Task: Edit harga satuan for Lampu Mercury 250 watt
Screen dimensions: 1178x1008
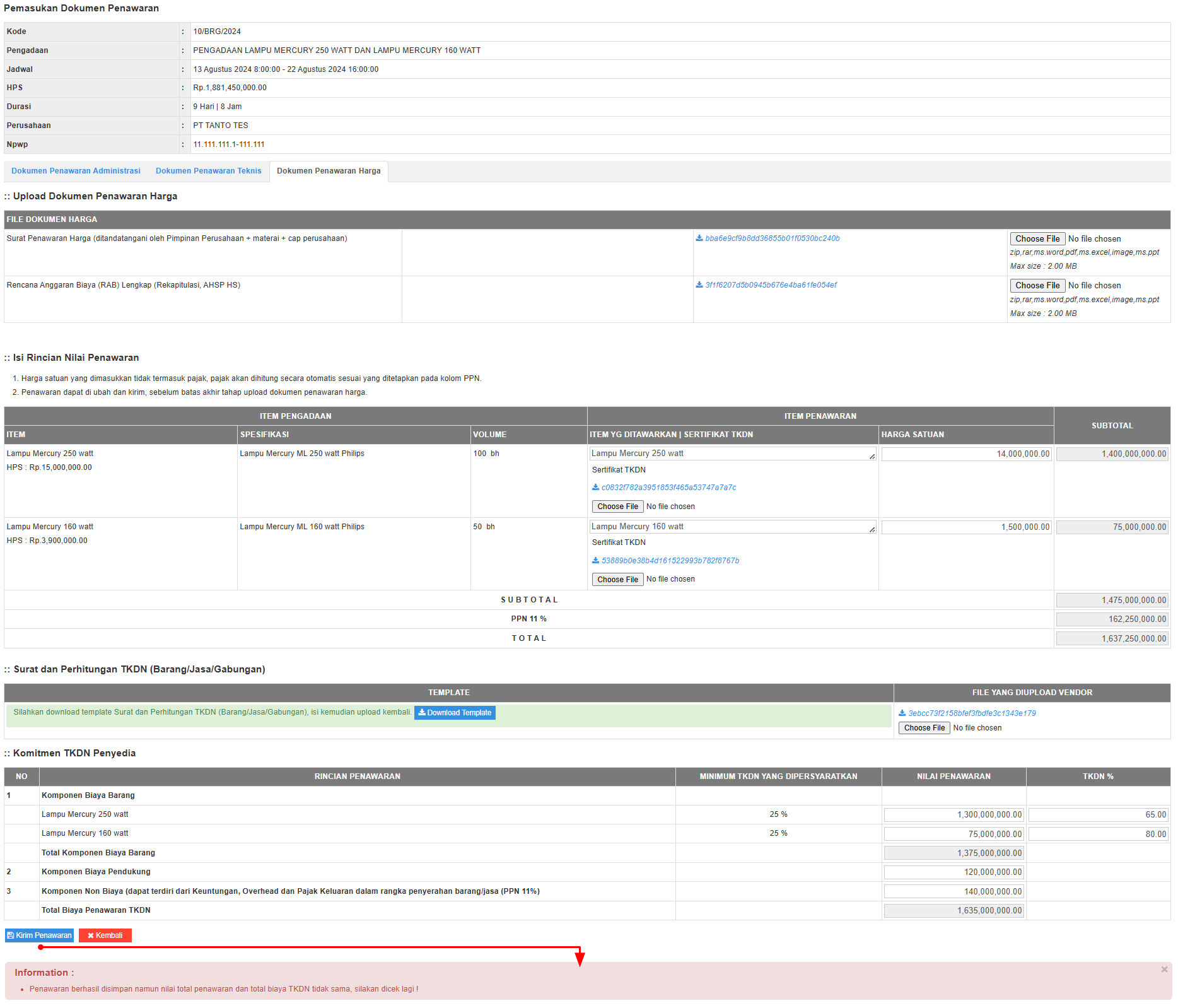Action: click(x=966, y=454)
